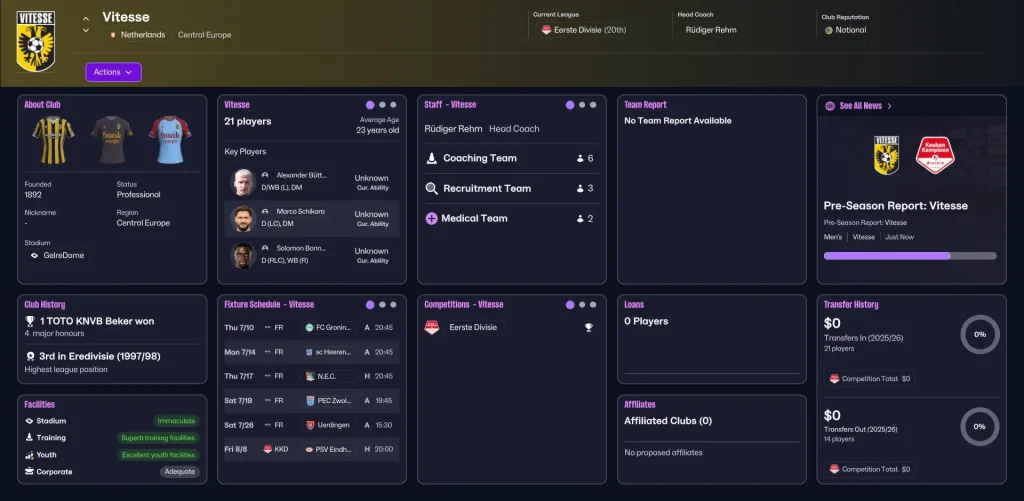
Task: Click chevron arrow after See All News
Action: (889, 106)
